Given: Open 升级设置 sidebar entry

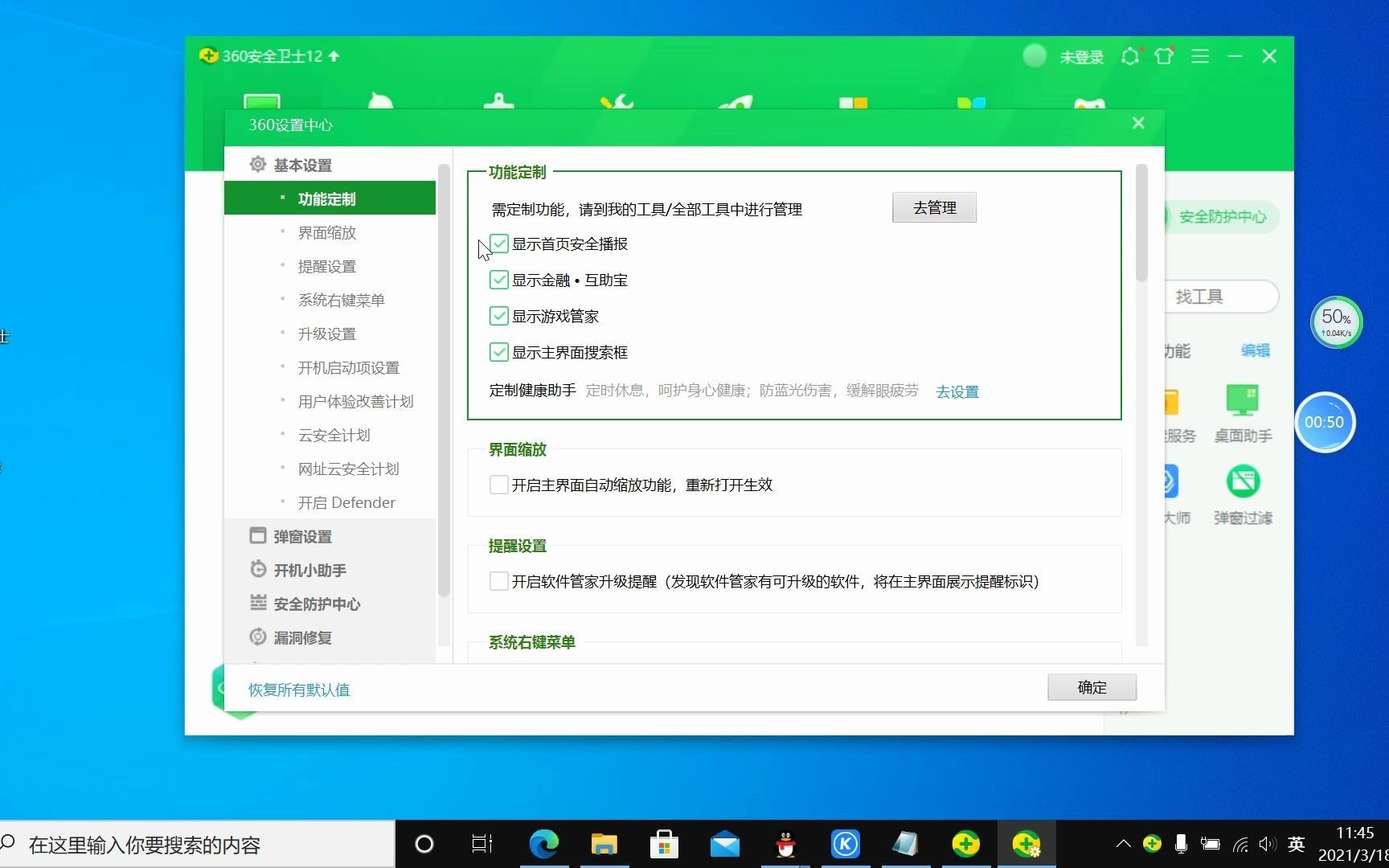Looking at the screenshot, I should point(326,334).
